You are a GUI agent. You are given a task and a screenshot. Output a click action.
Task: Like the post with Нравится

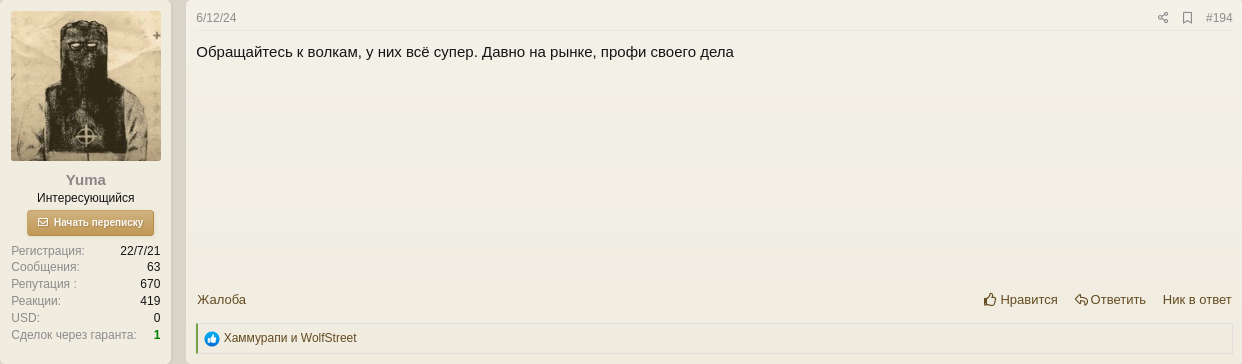1021,299
